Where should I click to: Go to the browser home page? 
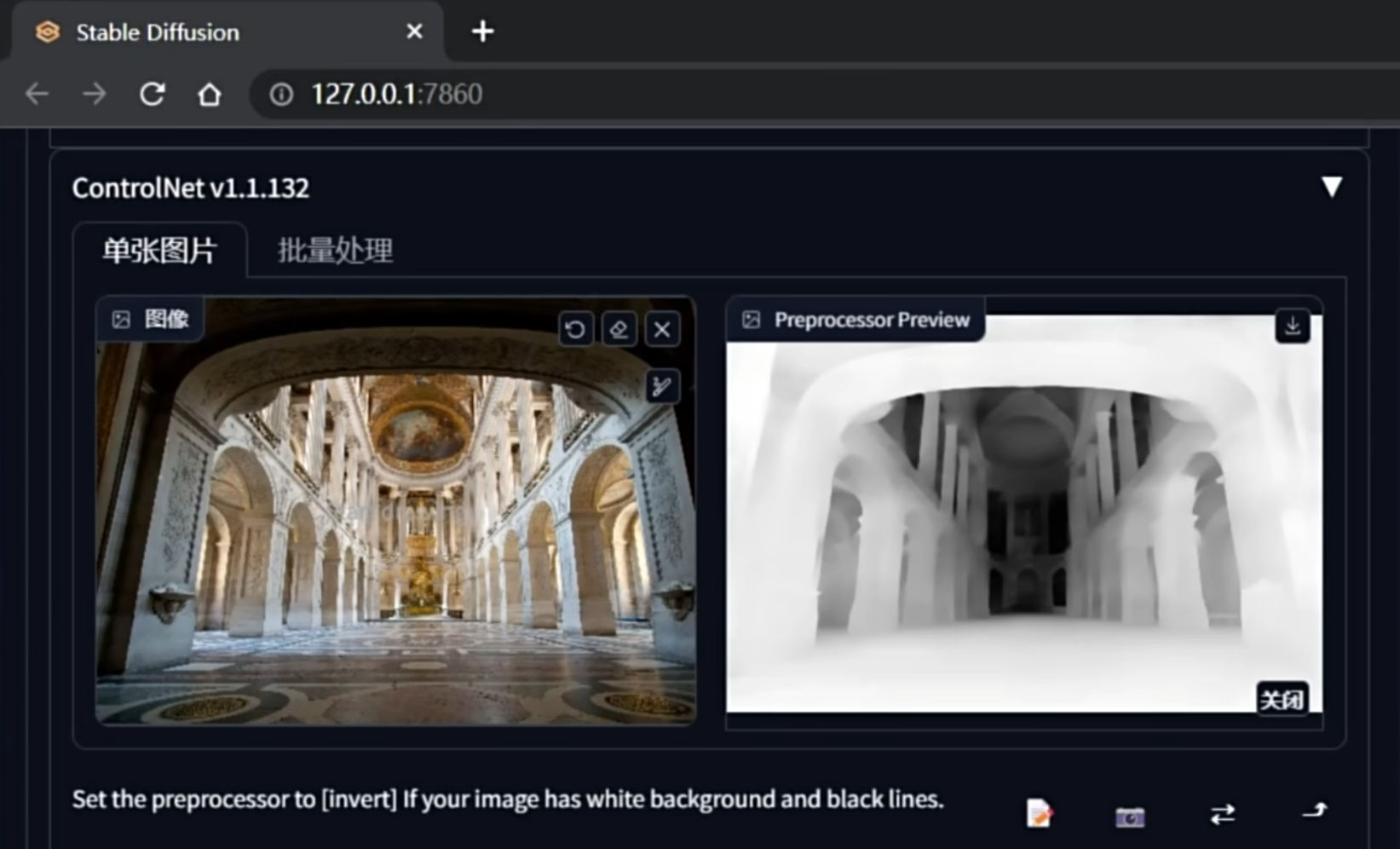(x=210, y=93)
